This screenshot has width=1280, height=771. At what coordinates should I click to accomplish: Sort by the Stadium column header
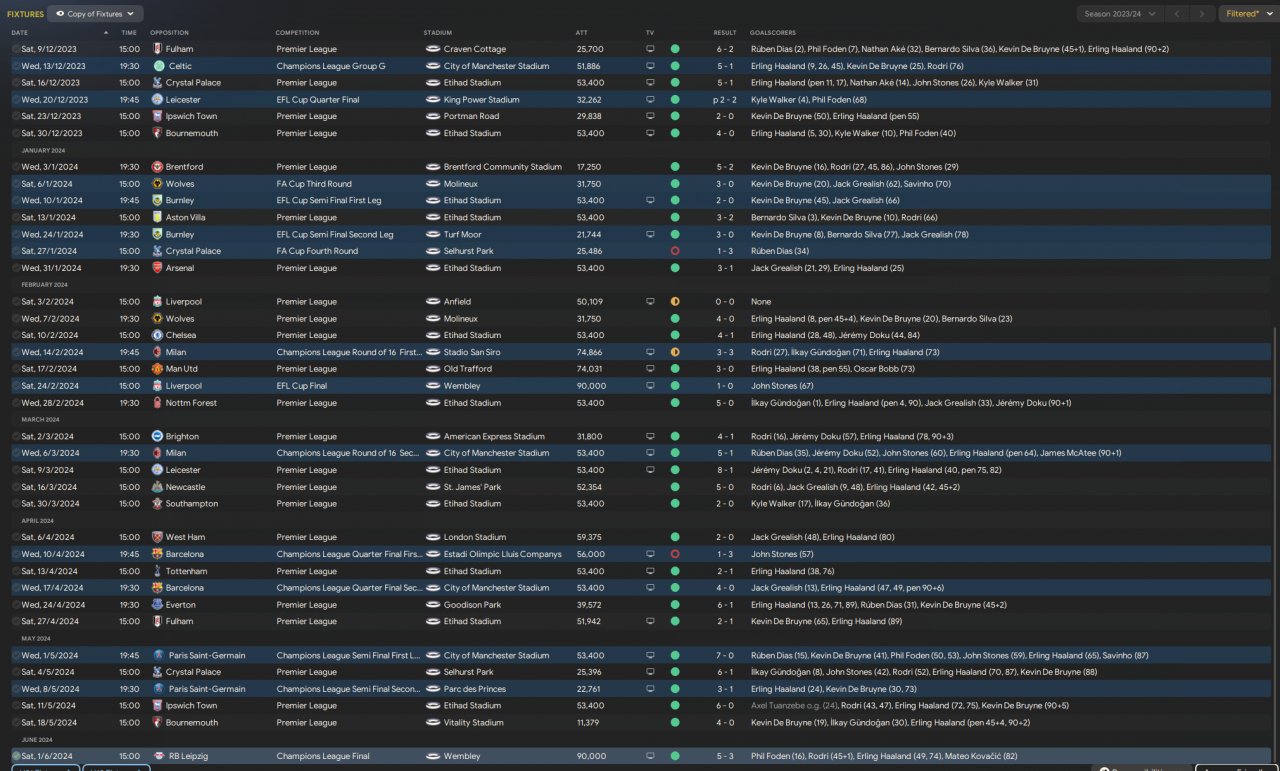[438, 33]
